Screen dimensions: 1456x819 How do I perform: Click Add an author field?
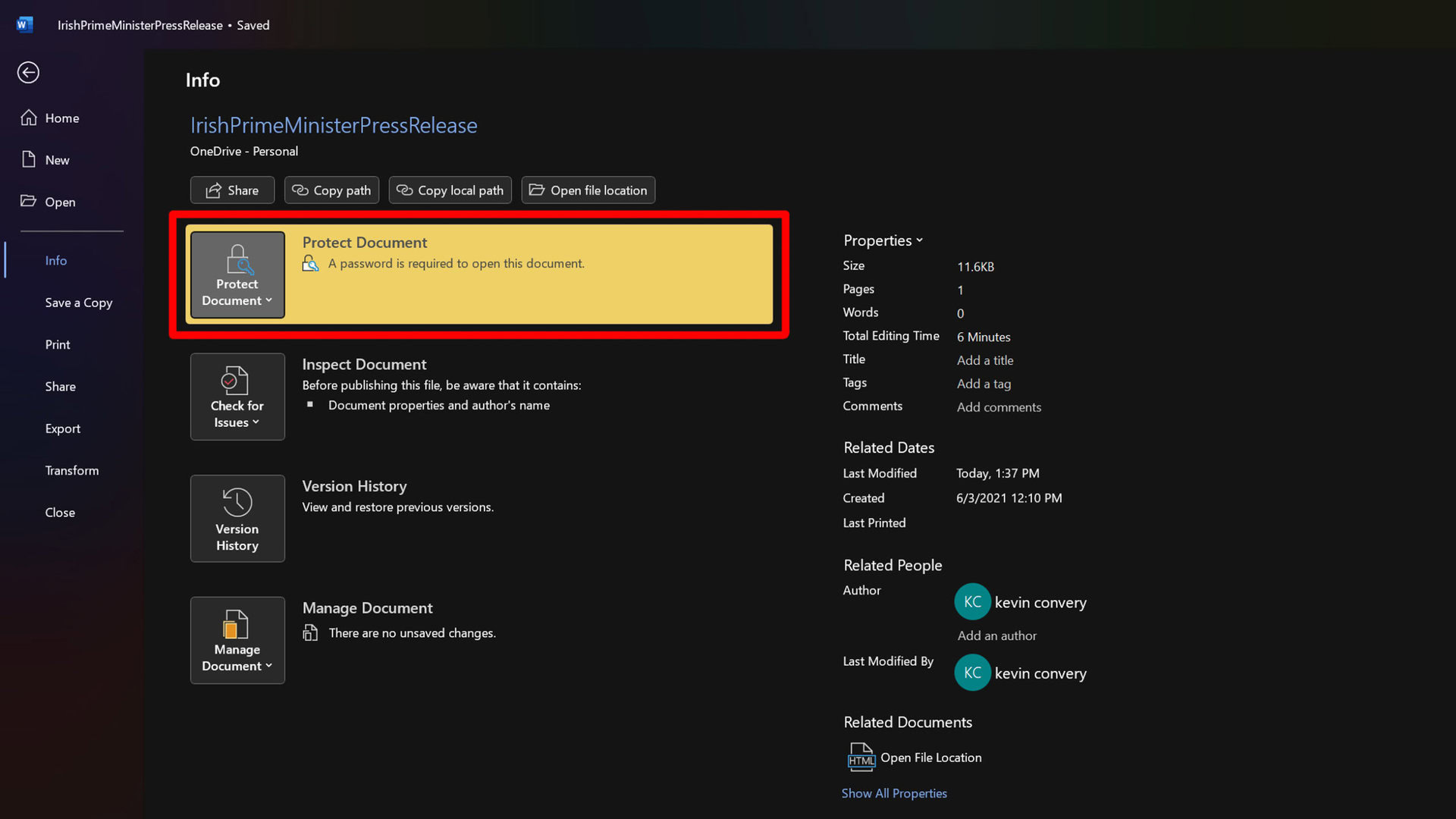[x=996, y=635]
